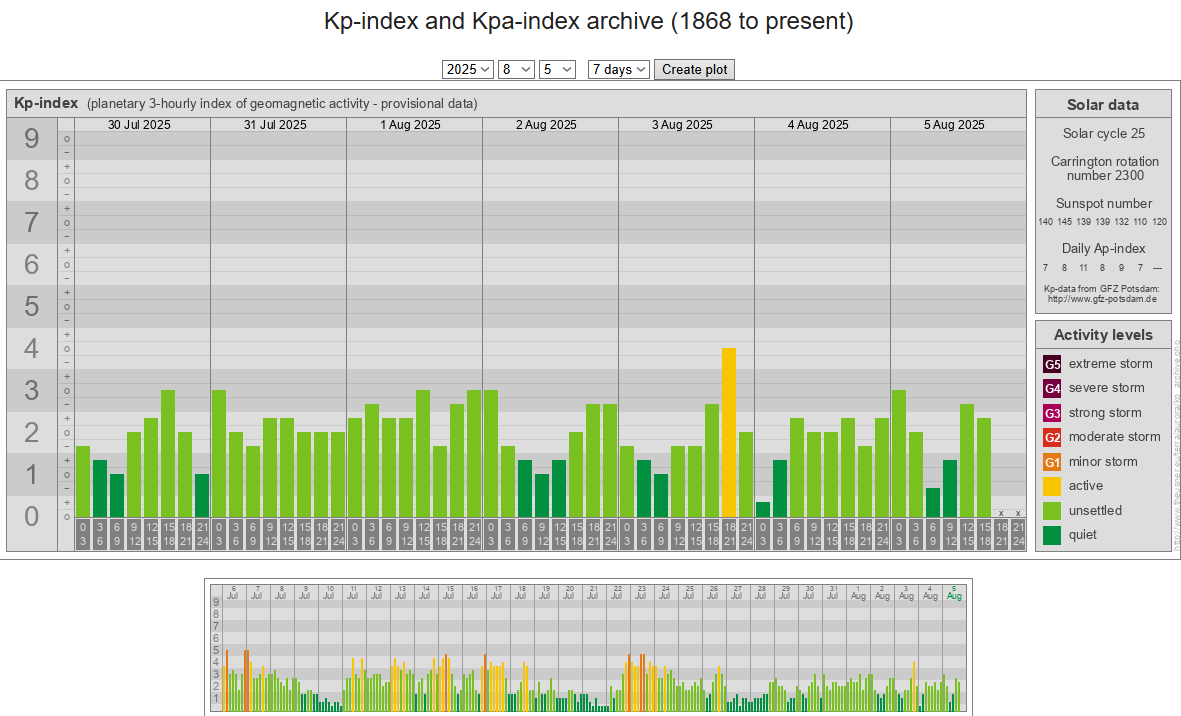Viewport: 1181px width, 716px height.
Task: Open the month dropdown showing 8
Action: tap(516, 69)
